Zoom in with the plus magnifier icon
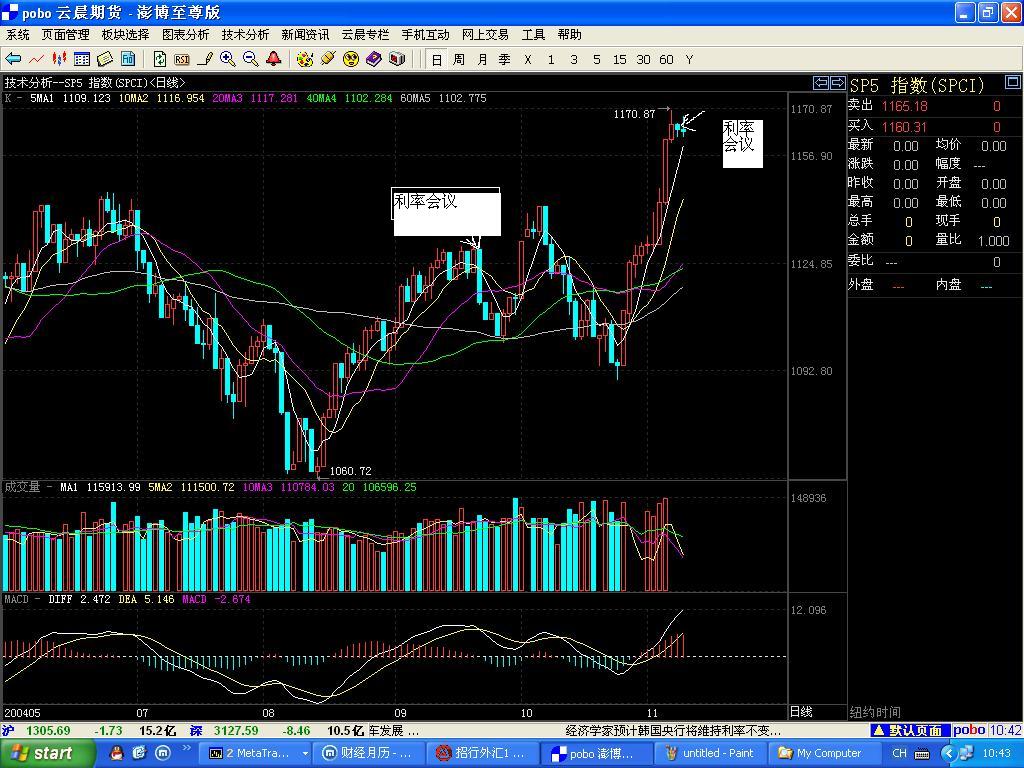1024x768 pixels. (x=228, y=59)
